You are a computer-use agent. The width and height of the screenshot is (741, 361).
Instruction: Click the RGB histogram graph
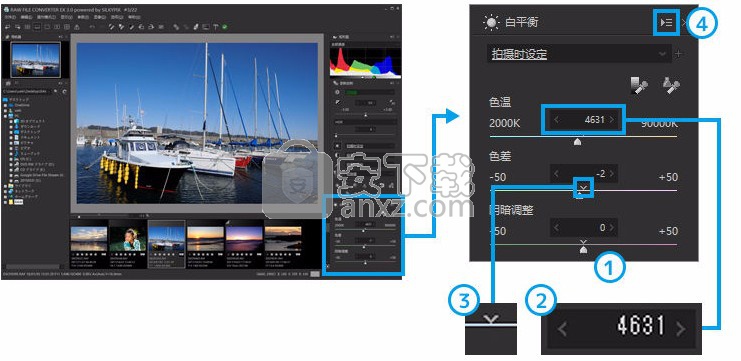coord(365,61)
